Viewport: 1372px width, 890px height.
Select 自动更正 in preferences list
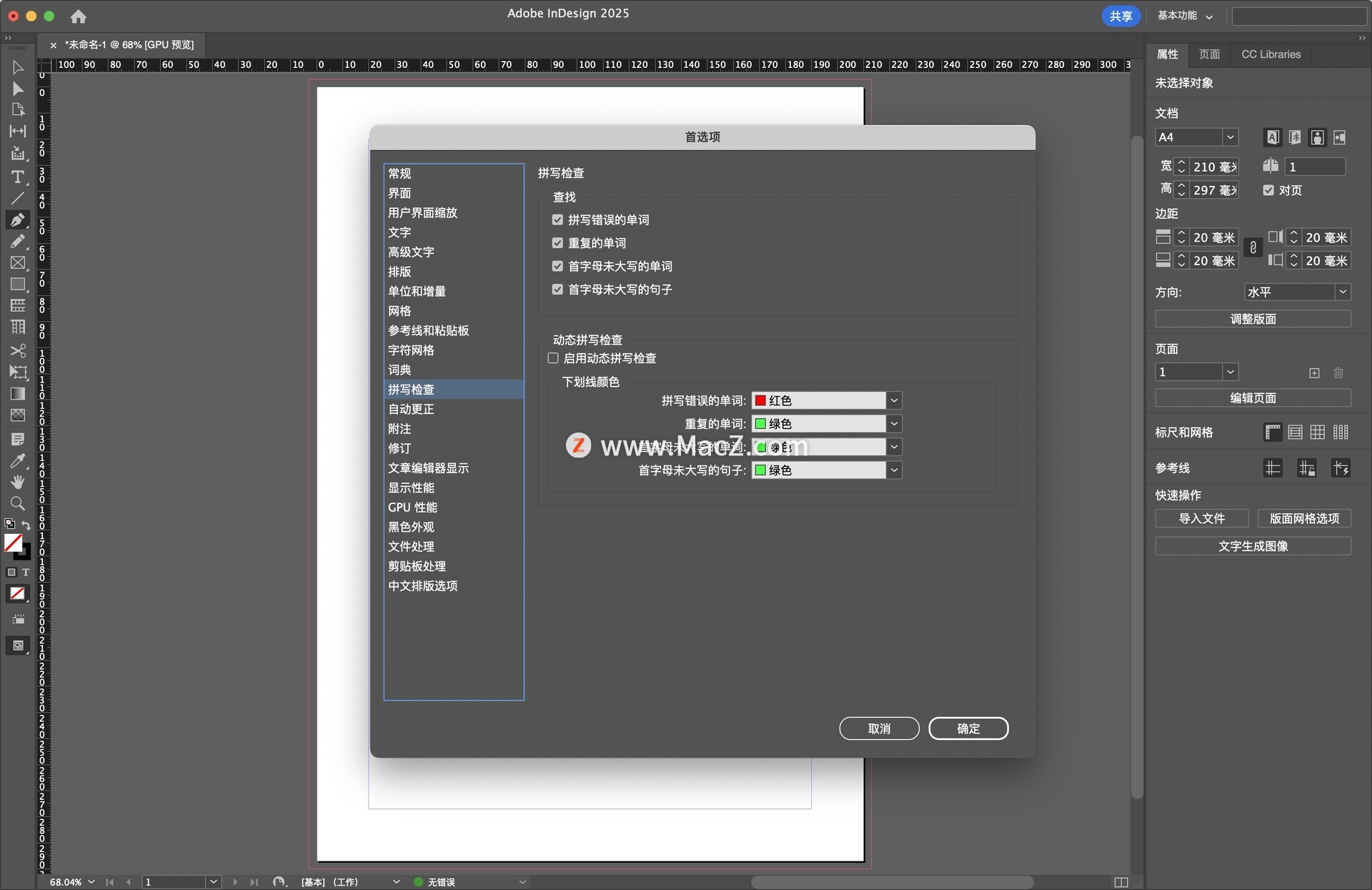click(411, 409)
